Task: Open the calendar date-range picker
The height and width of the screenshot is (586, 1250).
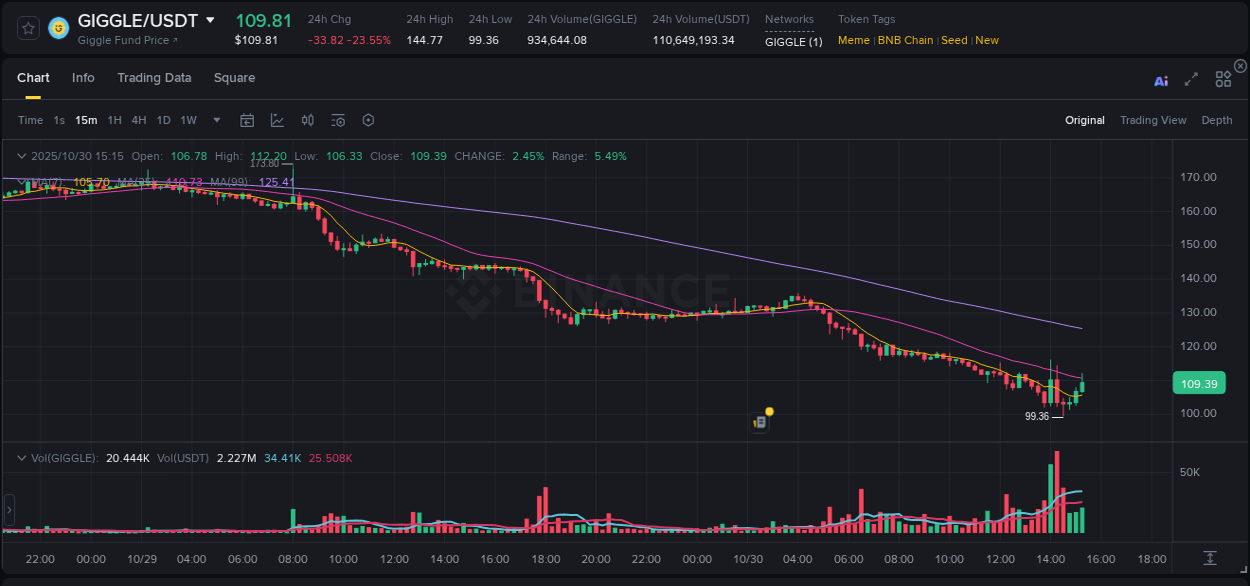Action: click(247, 119)
